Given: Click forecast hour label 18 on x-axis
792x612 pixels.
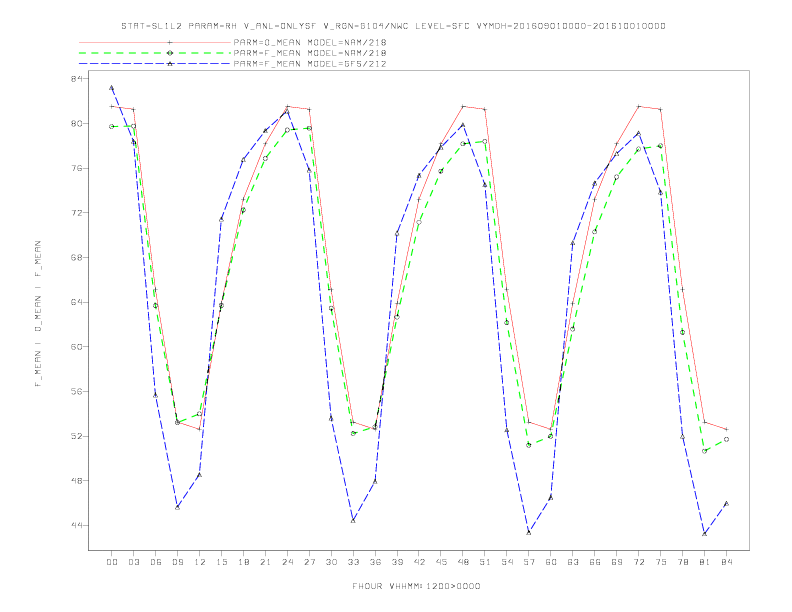Looking at the screenshot, I should click(243, 562).
